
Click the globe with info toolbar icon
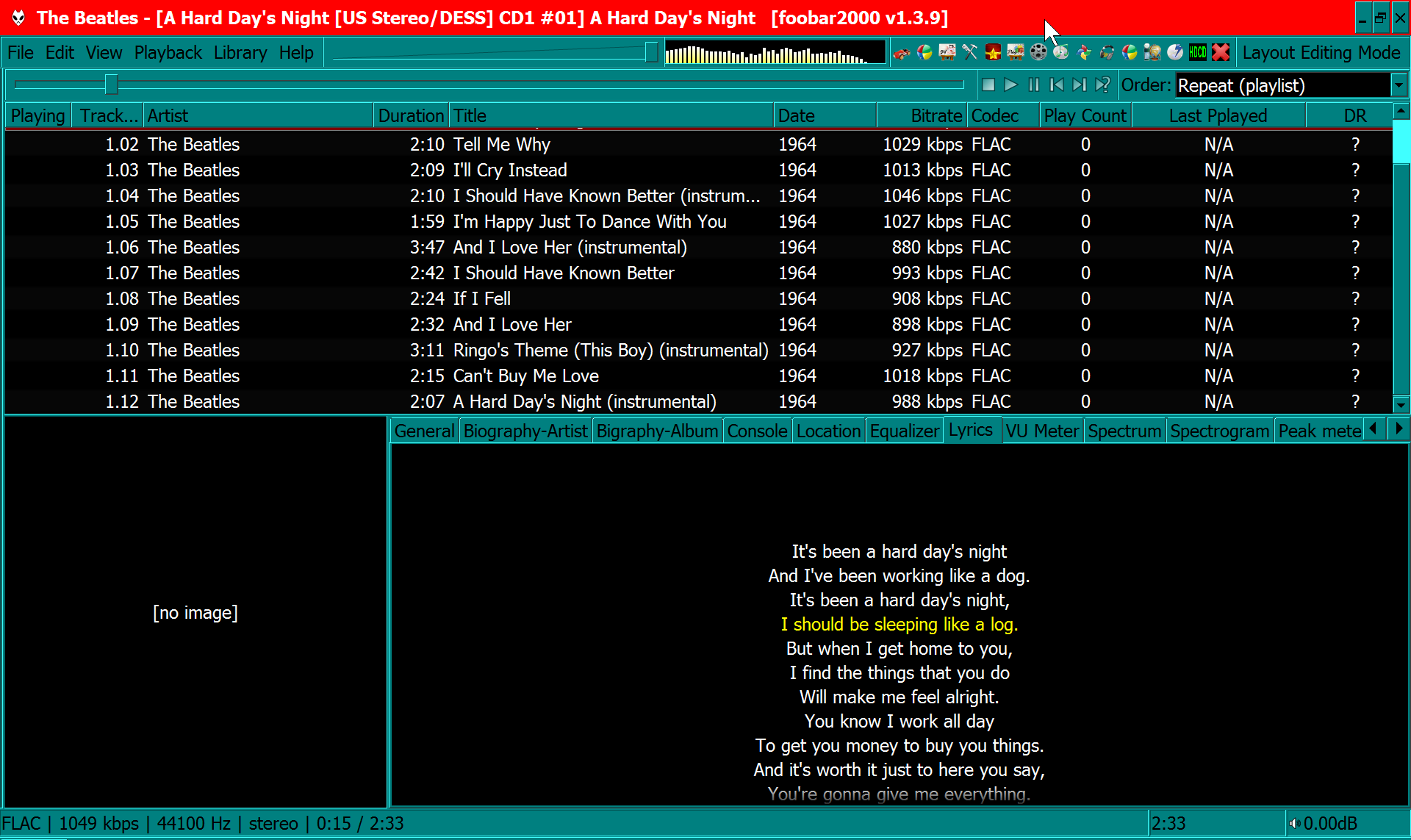[1152, 52]
